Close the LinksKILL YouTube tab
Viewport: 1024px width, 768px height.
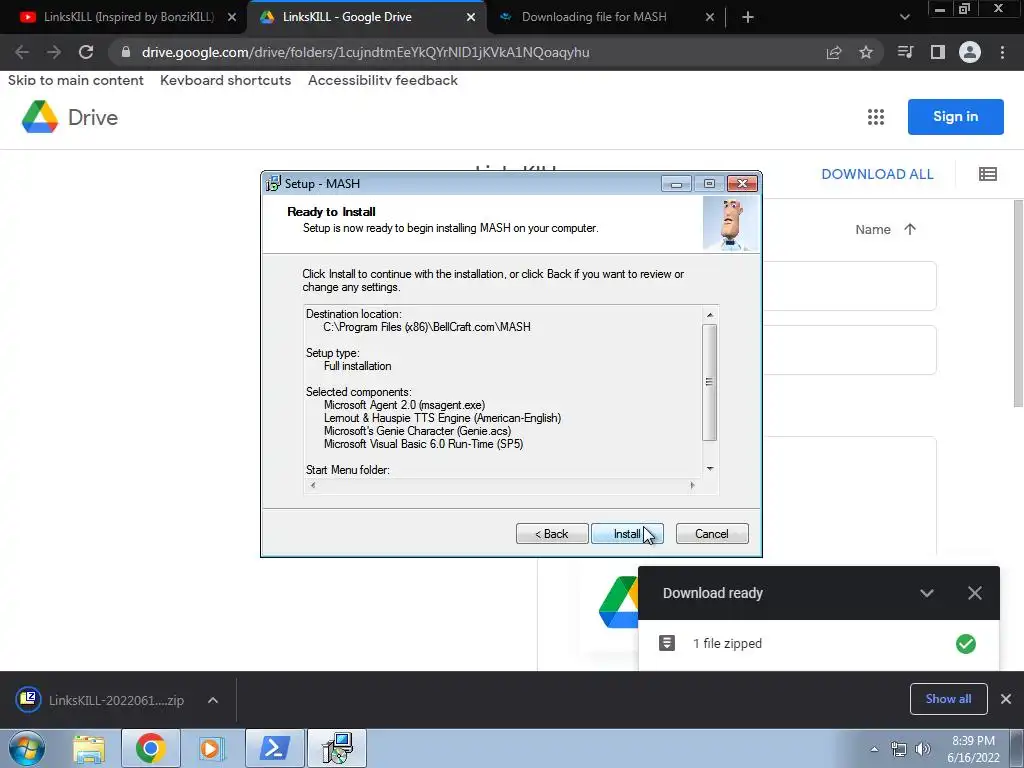tap(232, 18)
